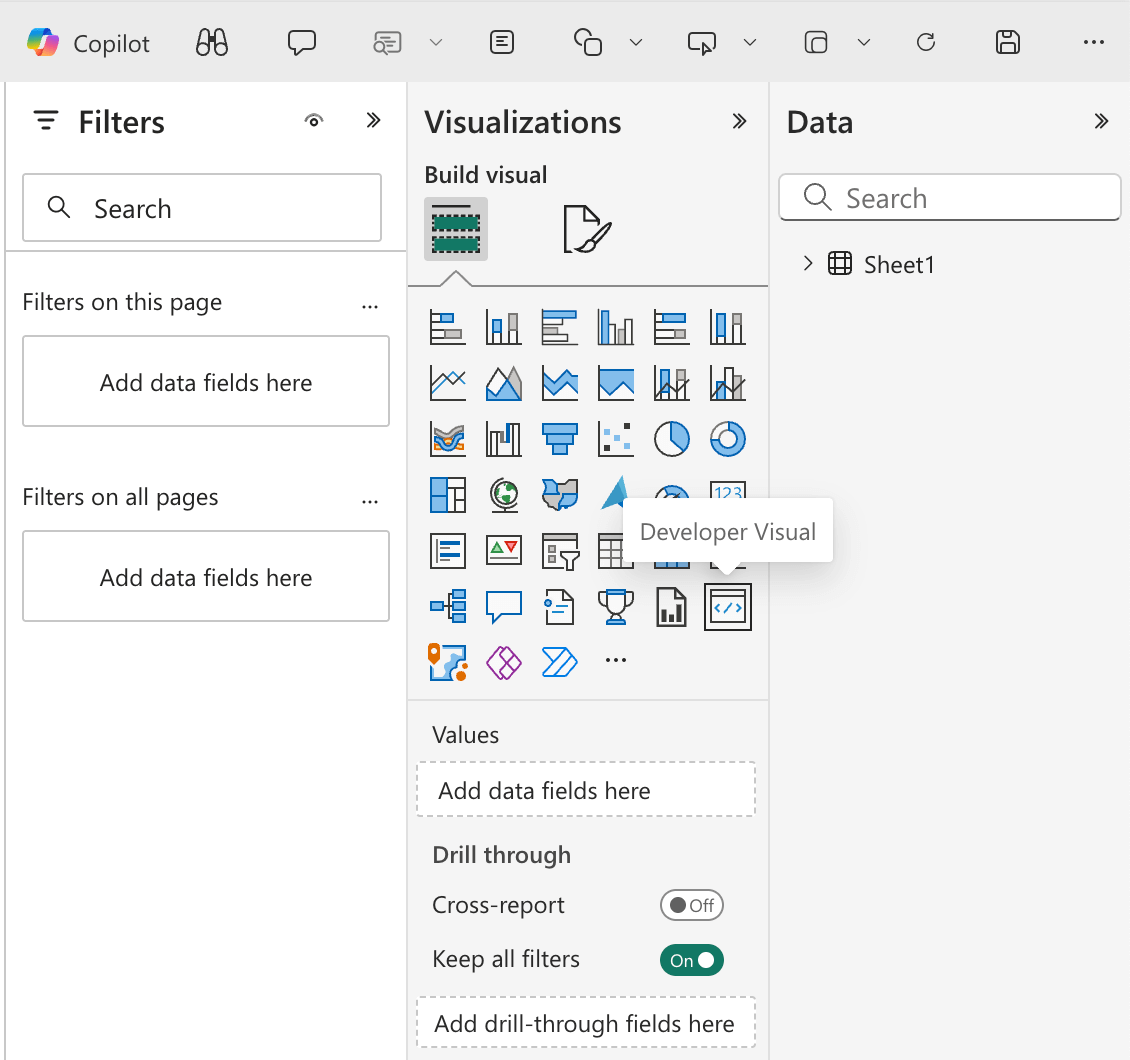Add the decomposition tree visual
The height and width of the screenshot is (1060, 1130).
click(x=448, y=606)
